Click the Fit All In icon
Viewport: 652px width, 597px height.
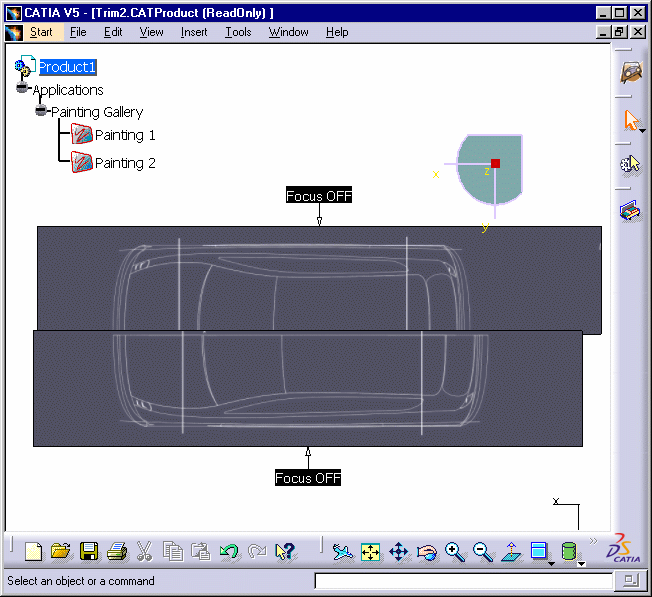pyautogui.click(x=370, y=553)
